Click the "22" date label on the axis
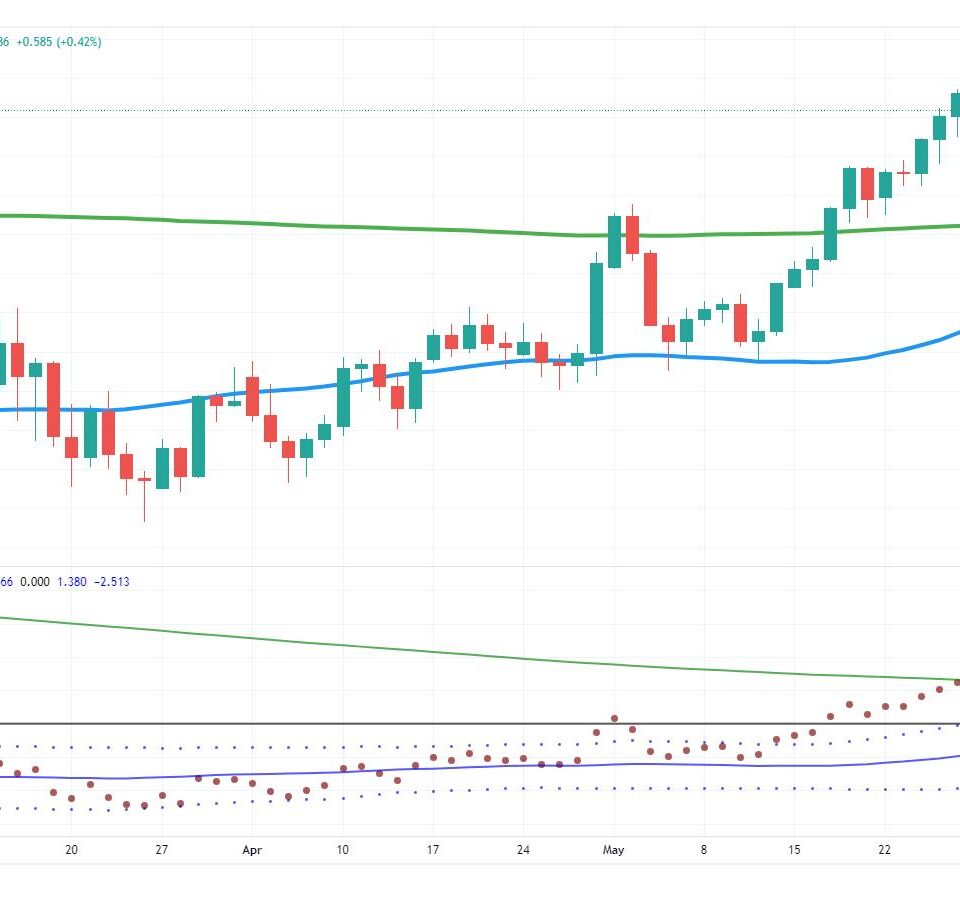Viewport: 960px width, 899px height. [x=885, y=850]
